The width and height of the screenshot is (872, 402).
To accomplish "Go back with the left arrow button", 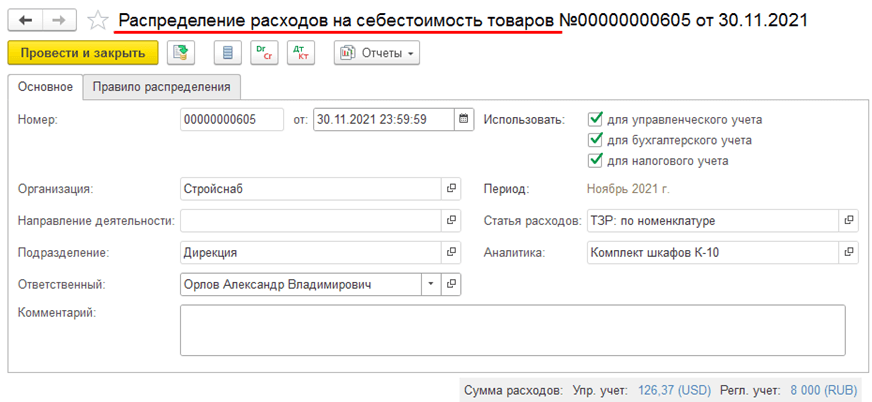I will (26, 20).
